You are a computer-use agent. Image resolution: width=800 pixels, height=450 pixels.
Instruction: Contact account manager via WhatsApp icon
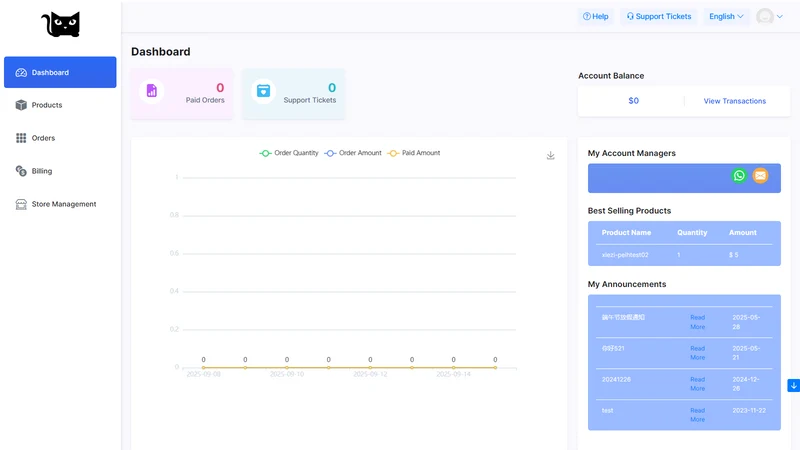(739, 176)
